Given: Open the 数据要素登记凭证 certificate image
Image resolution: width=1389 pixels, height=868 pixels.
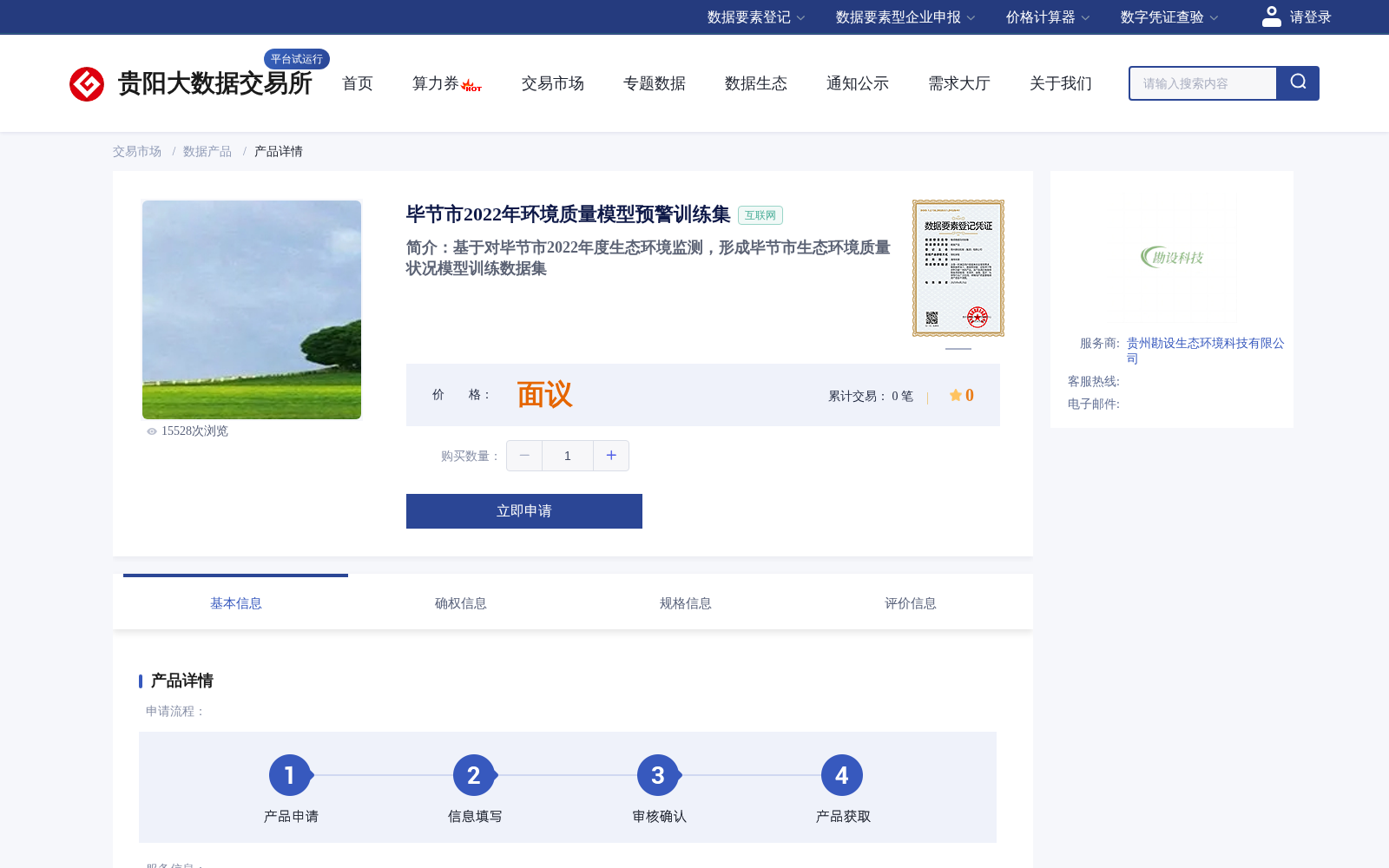Looking at the screenshot, I should pyautogui.click(x=958, y=268).
